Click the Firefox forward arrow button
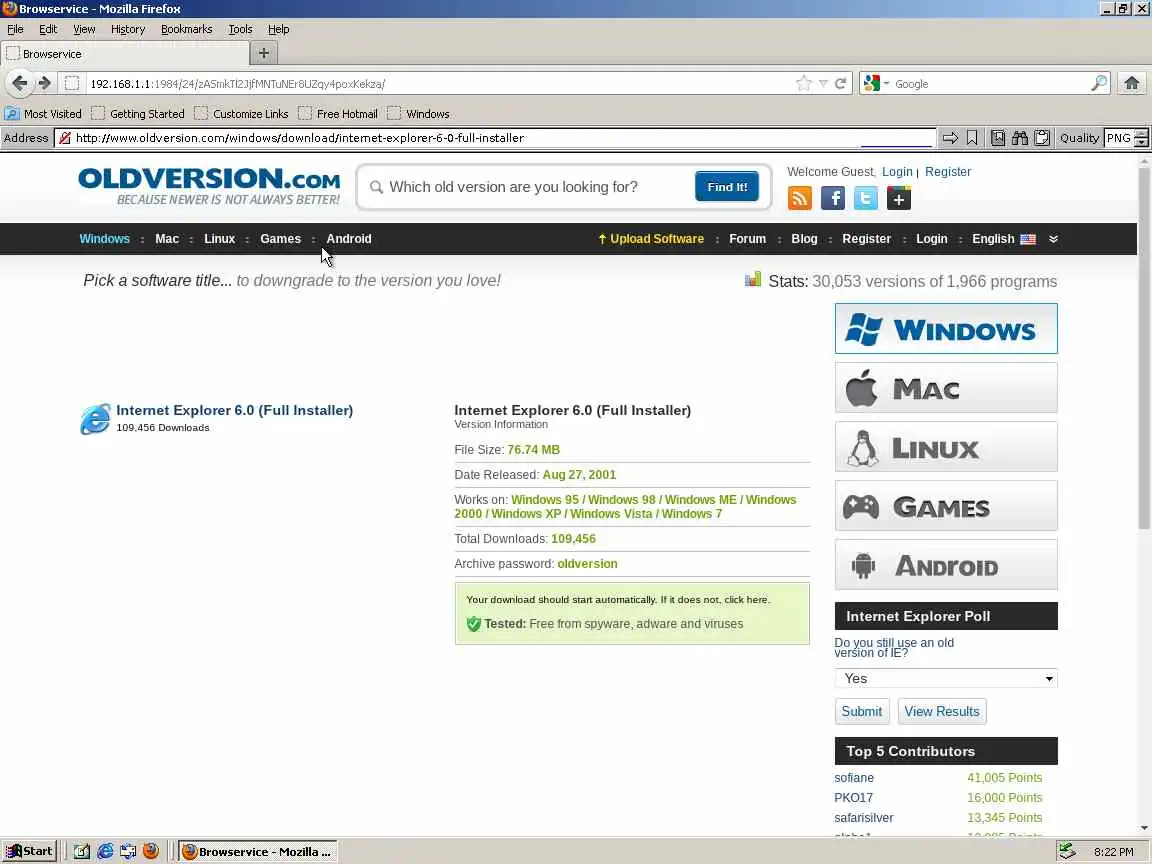1152x864 pixels. click(x=45, y=83)
